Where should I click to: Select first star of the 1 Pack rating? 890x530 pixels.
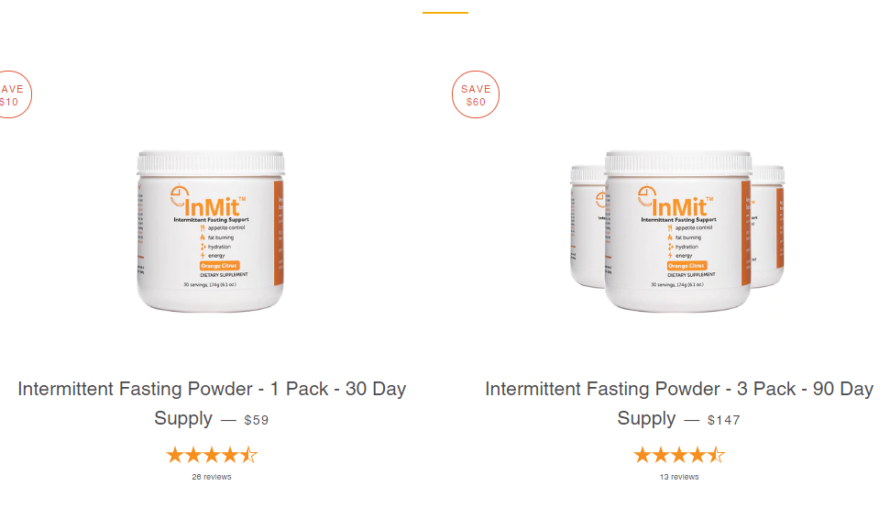coord(175,455)
